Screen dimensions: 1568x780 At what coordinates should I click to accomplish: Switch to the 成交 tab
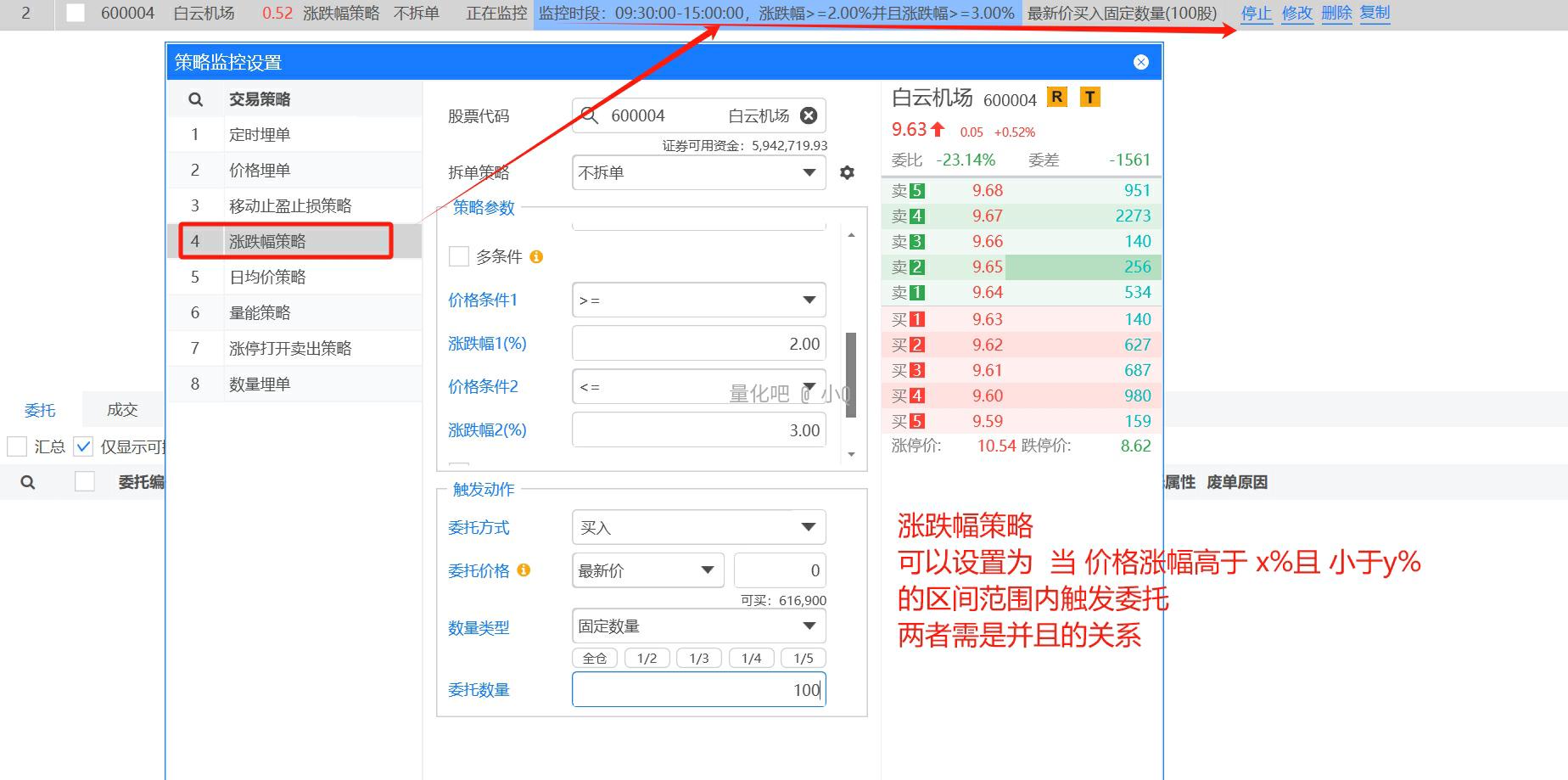coord(122,410)
